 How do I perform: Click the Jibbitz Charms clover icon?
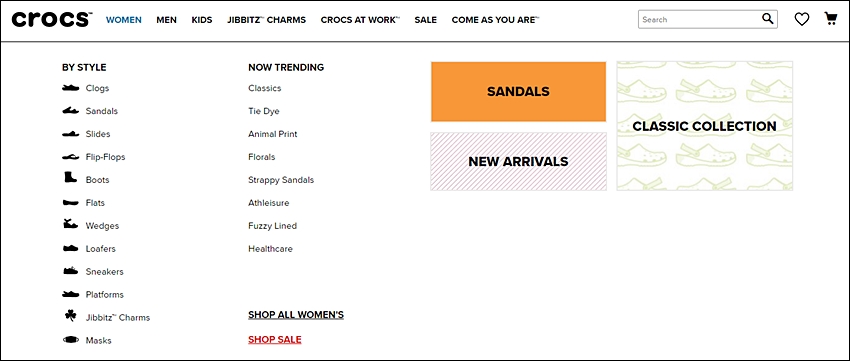(x=70, y=315)
